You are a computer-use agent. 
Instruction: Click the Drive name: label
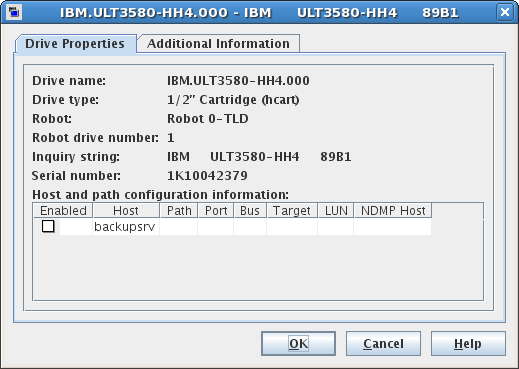69,81
